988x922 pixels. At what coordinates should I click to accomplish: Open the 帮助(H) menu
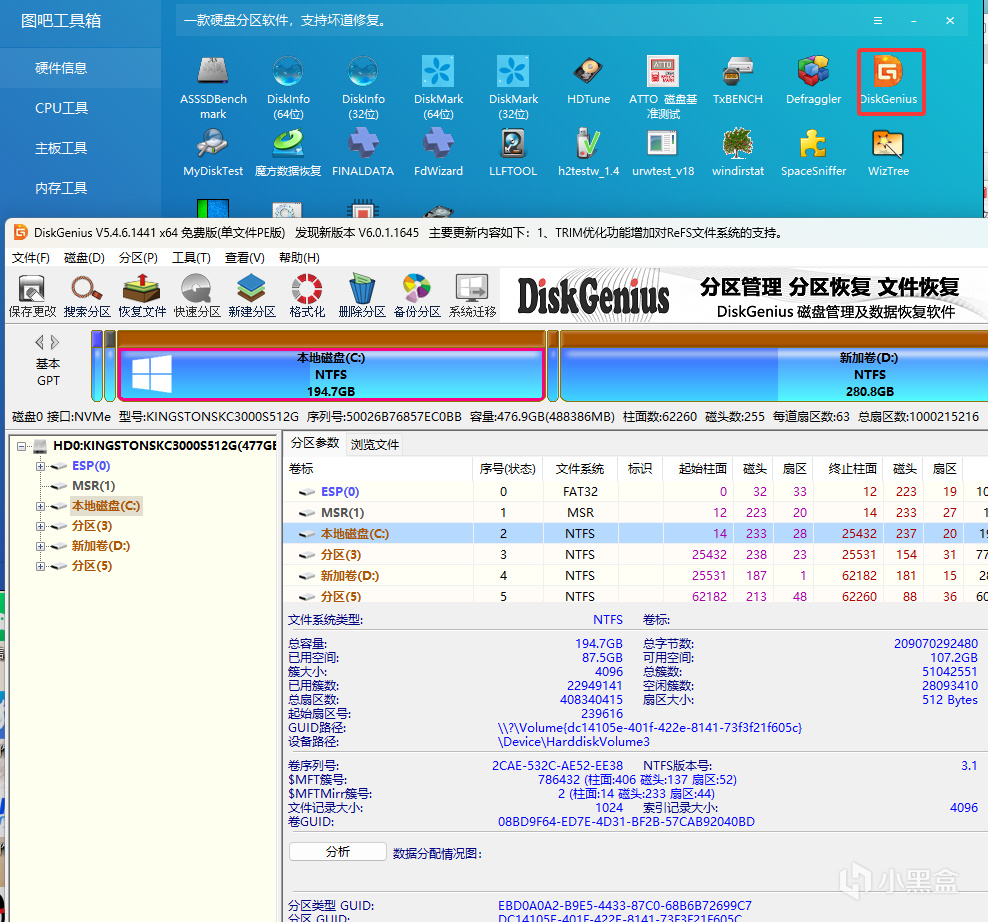tap(299, 258)
